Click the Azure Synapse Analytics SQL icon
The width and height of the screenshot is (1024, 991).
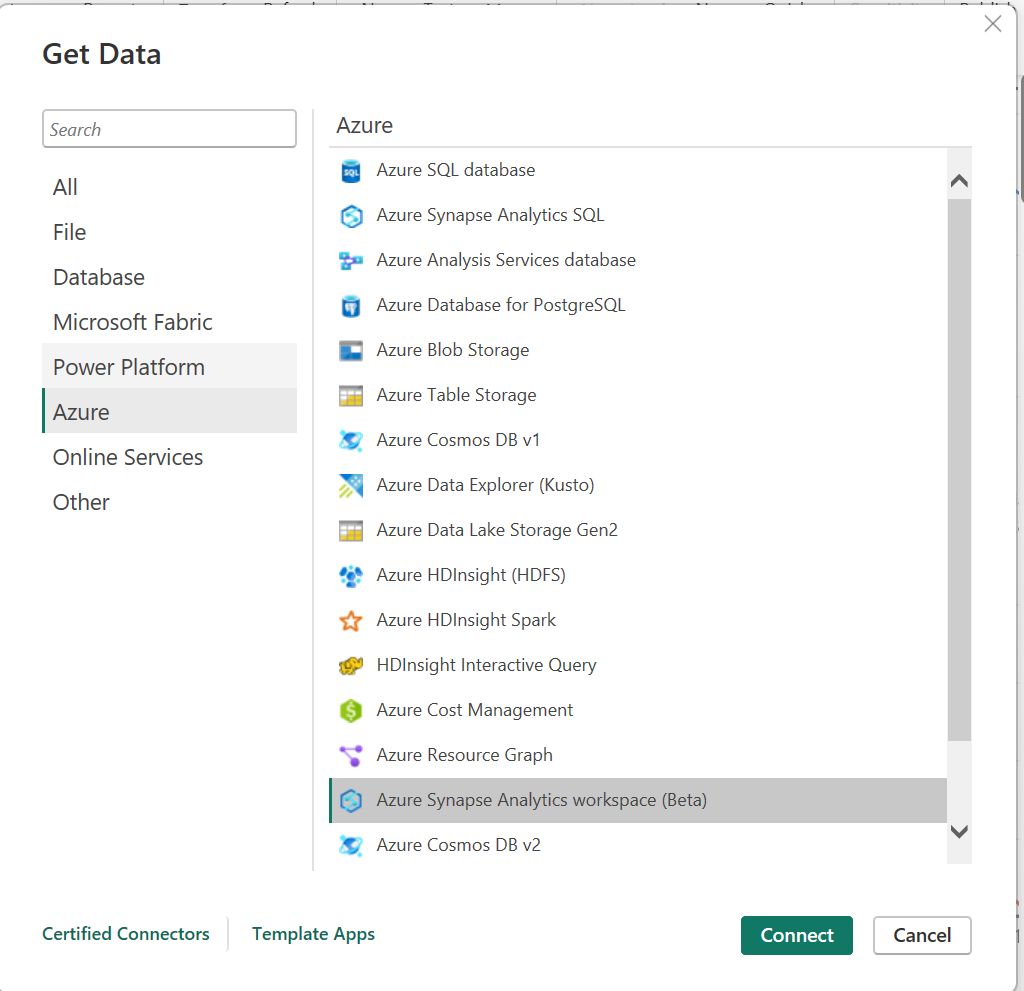tap(353, 215)
